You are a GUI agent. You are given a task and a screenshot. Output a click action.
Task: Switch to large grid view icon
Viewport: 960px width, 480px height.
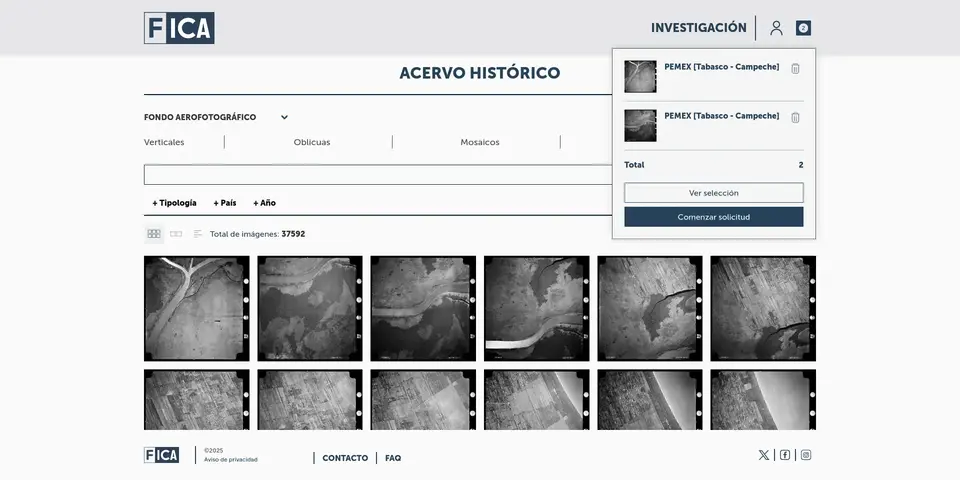click(154, 234)
